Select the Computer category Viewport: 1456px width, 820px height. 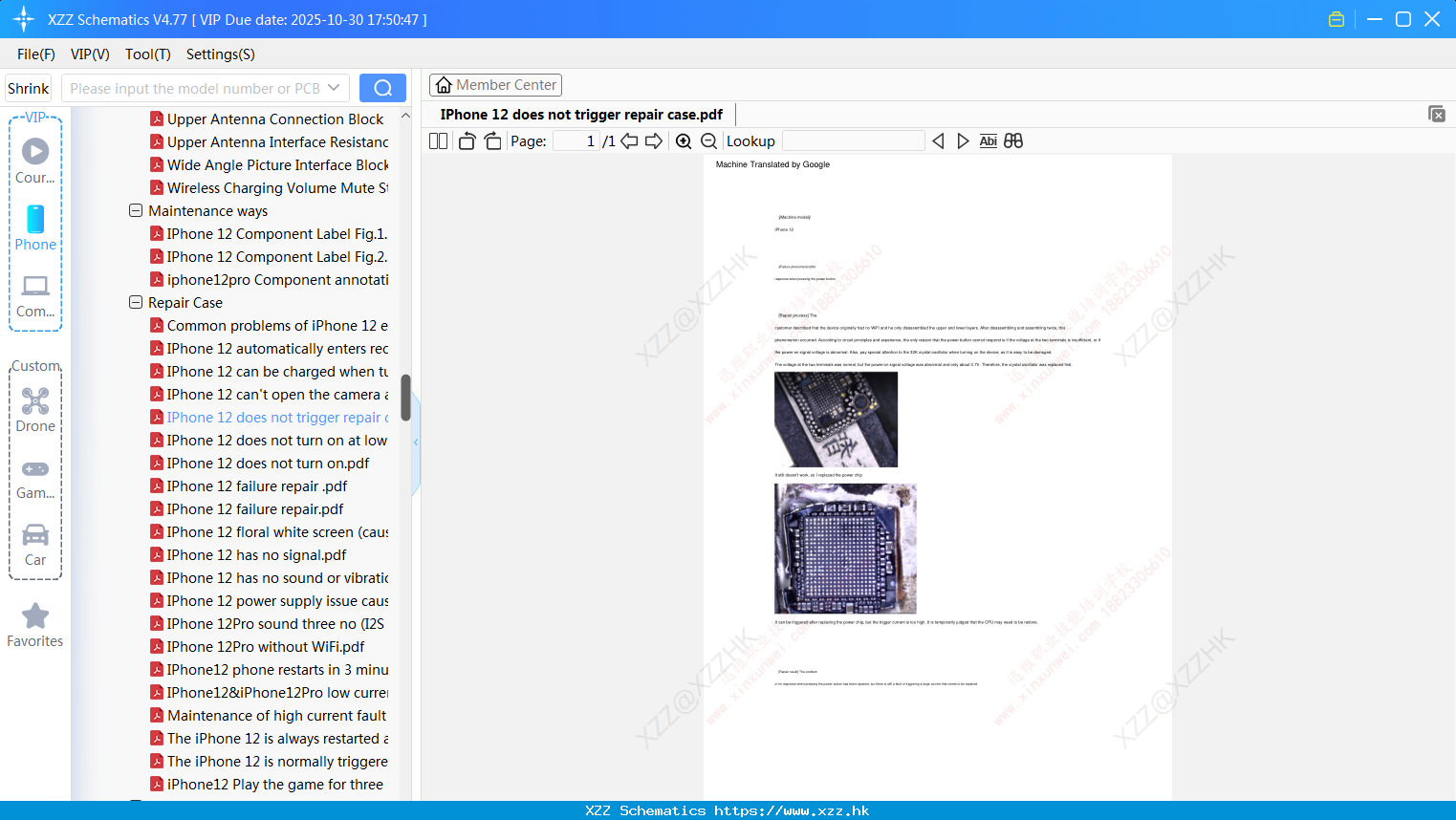coord(35,296)
